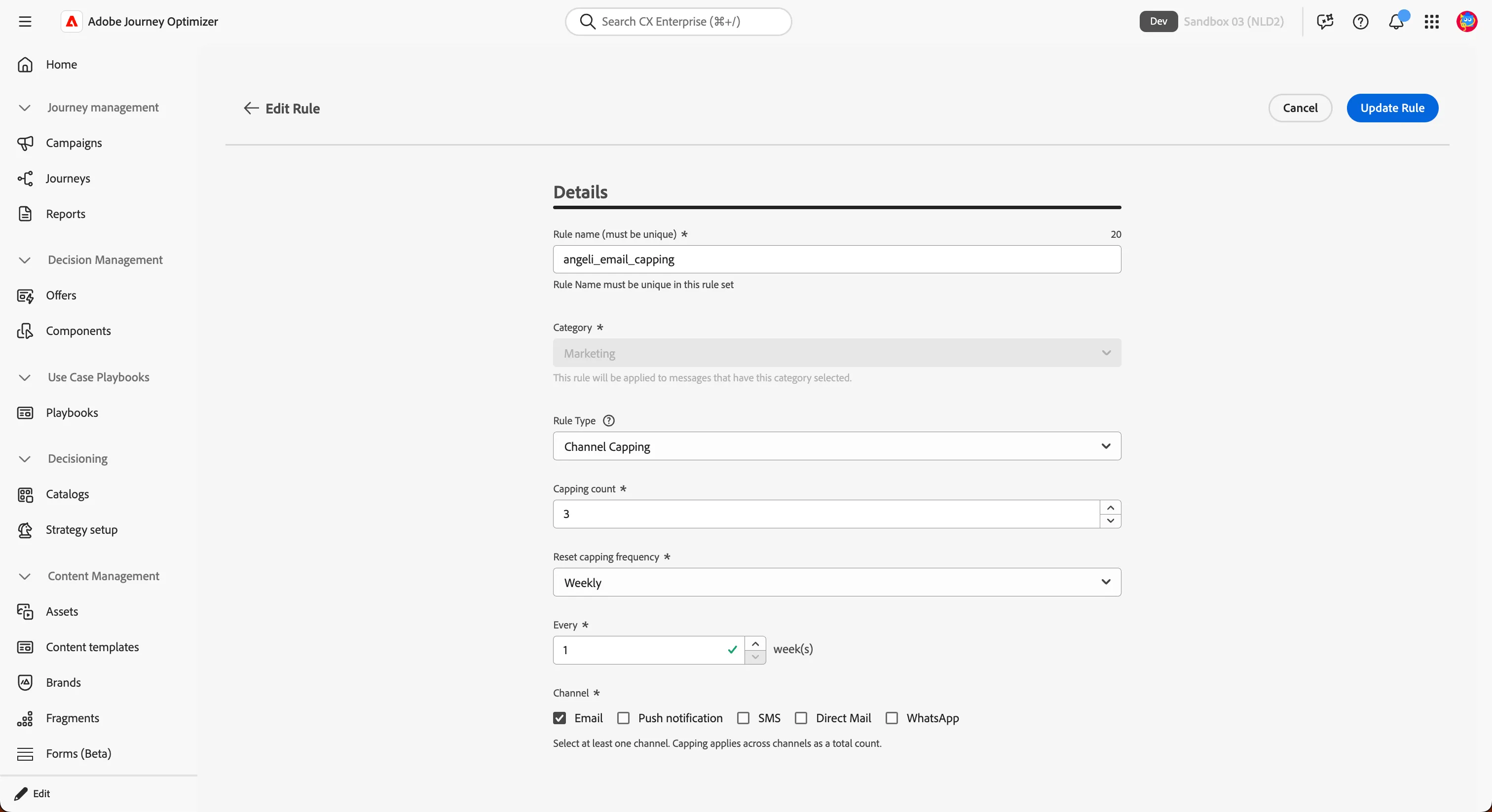Image resolution: width=1492 pixels, height=812 pixels.
Task: Click the Cancel button
Action: (1300, 108)
